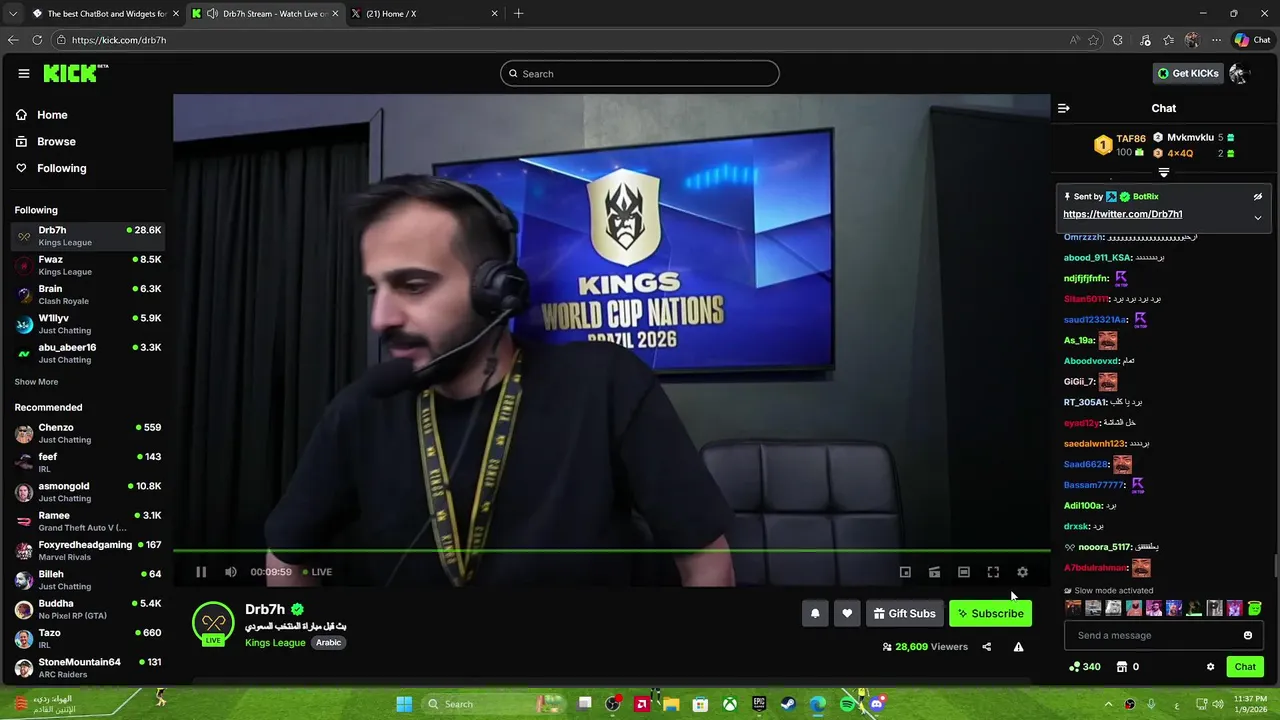Open the shop icon showing 0

click(1128, 667)
